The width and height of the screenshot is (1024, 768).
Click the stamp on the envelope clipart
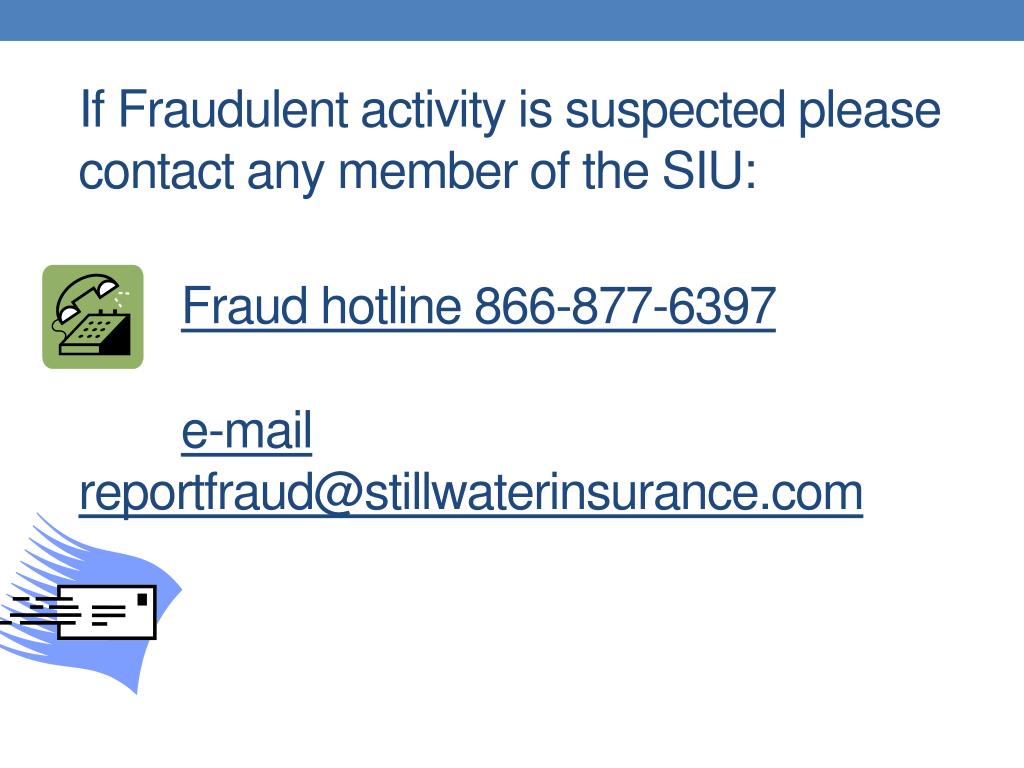142,598
